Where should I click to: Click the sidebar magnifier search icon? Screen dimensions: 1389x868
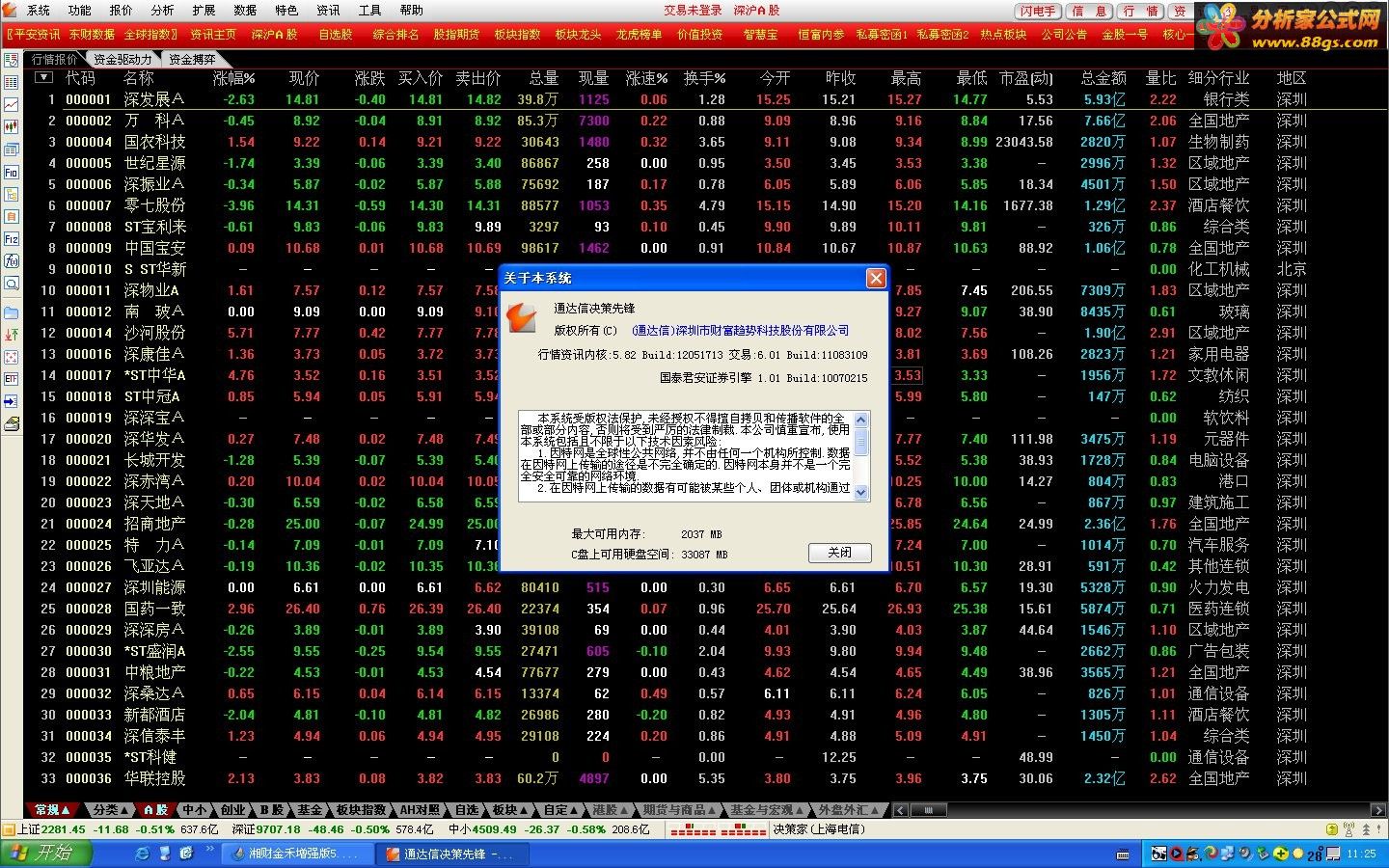point(11,284)
